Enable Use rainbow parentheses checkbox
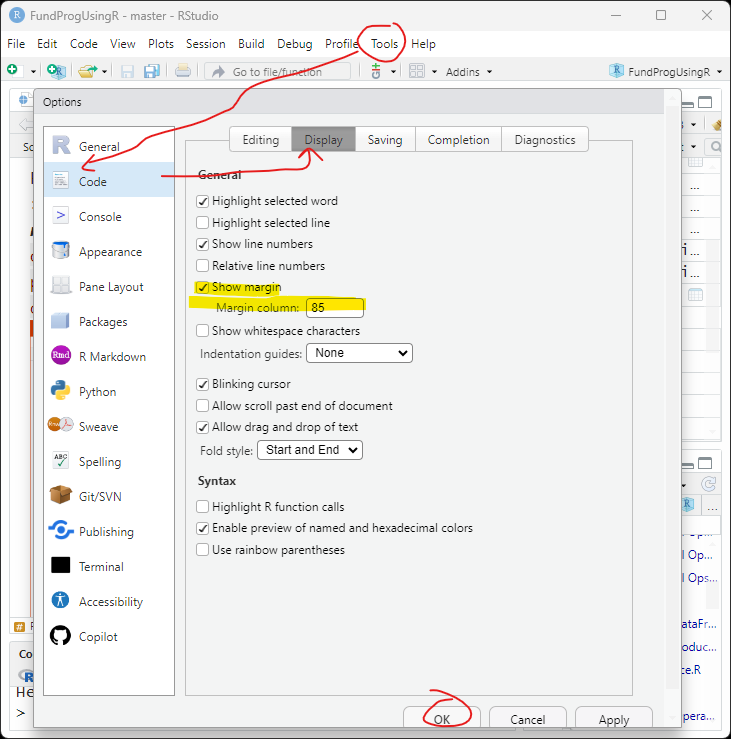Viewport: 731px width, 739px height. [203, 550]
